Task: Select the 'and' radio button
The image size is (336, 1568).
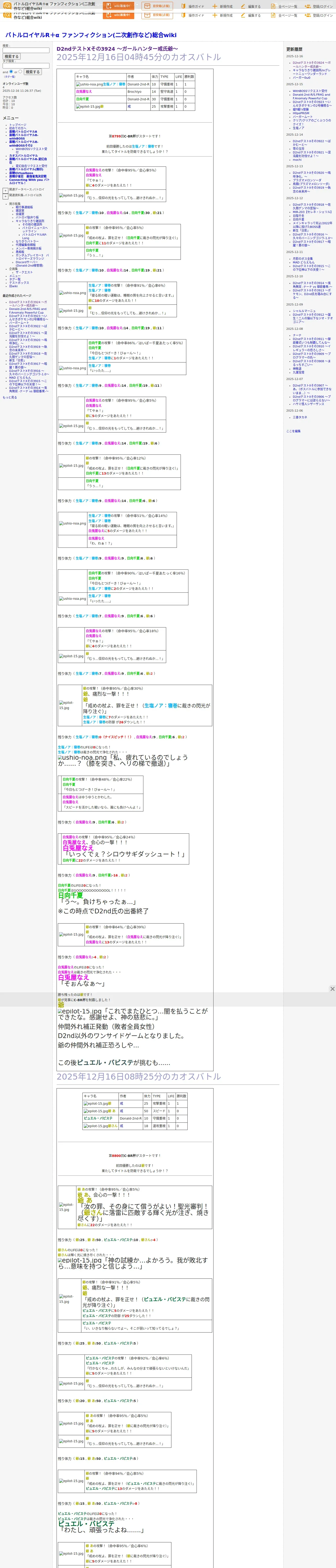Action: tap(11, 72)
